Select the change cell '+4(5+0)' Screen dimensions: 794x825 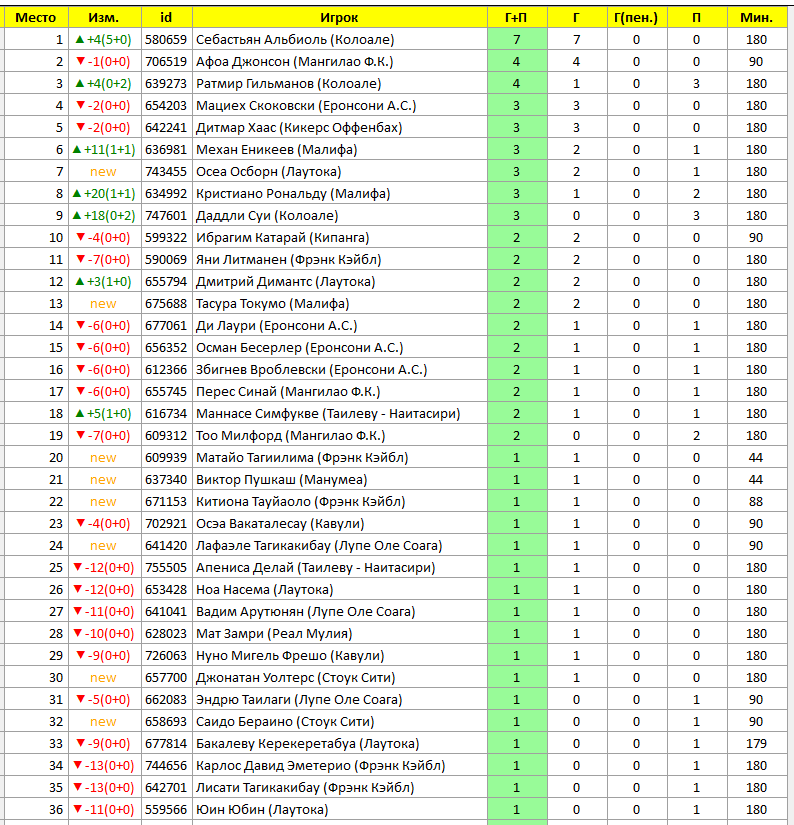pyautogui.click(x=104, y=39)
